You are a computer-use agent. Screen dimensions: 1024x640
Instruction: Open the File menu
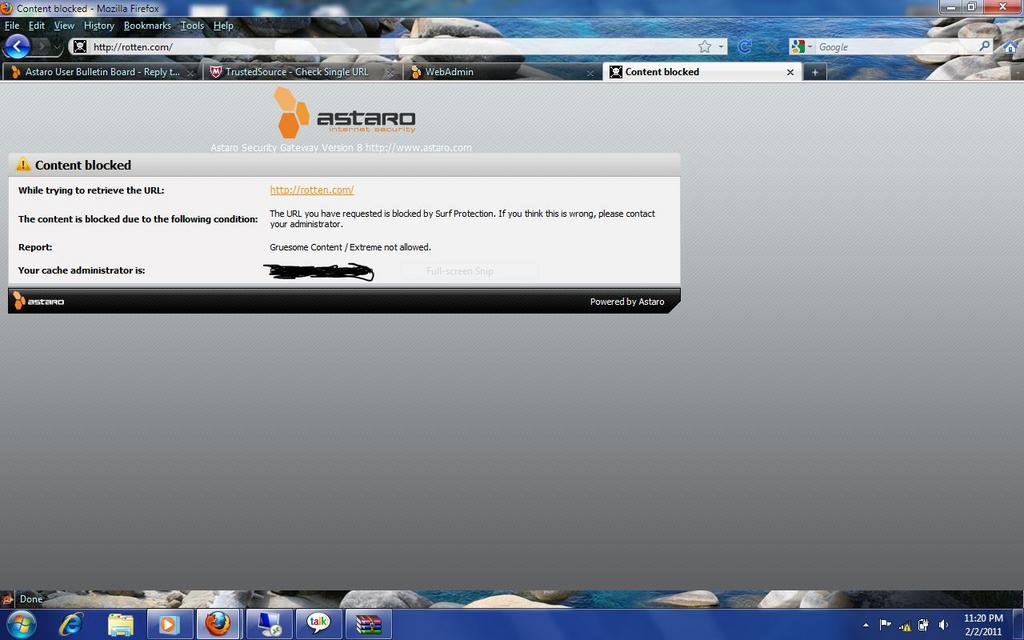pos(12,25)
